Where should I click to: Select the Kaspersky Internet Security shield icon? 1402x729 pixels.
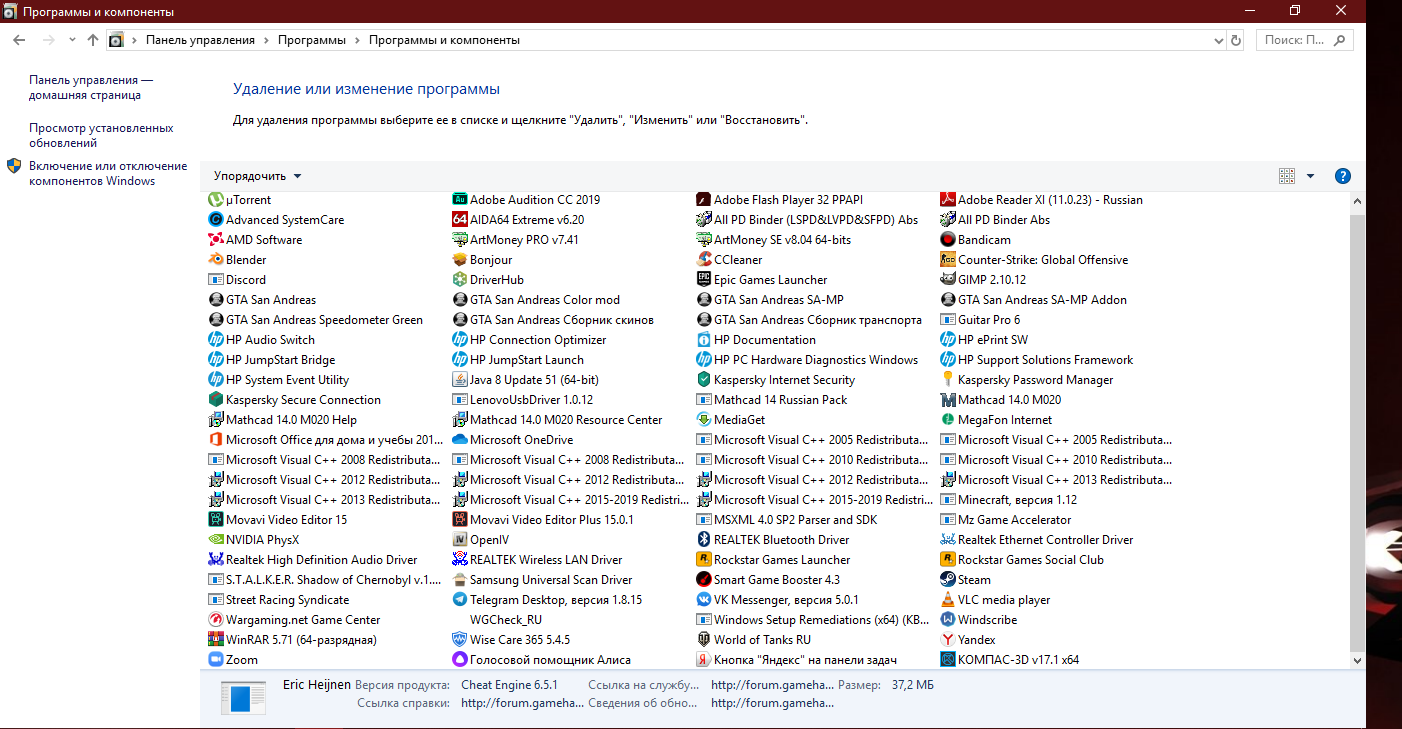704,380
